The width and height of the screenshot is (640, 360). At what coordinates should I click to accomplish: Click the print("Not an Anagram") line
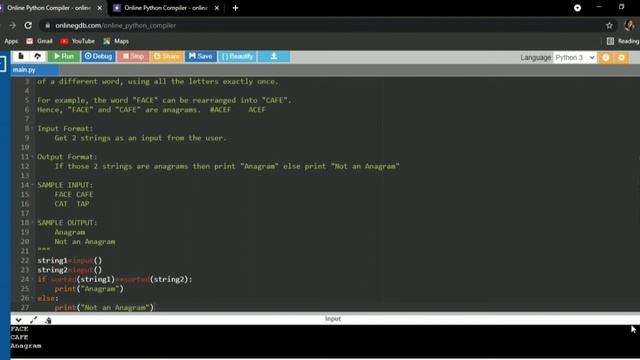coord(104,307)
